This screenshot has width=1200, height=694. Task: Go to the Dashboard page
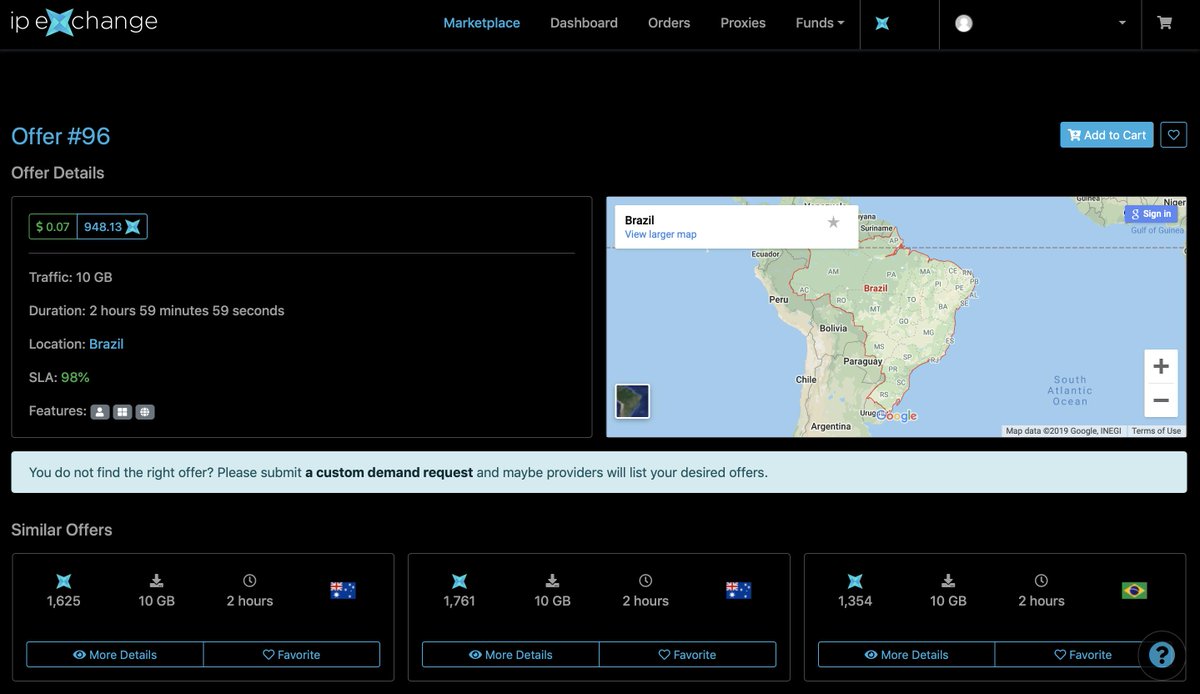[x=584, y=23]
